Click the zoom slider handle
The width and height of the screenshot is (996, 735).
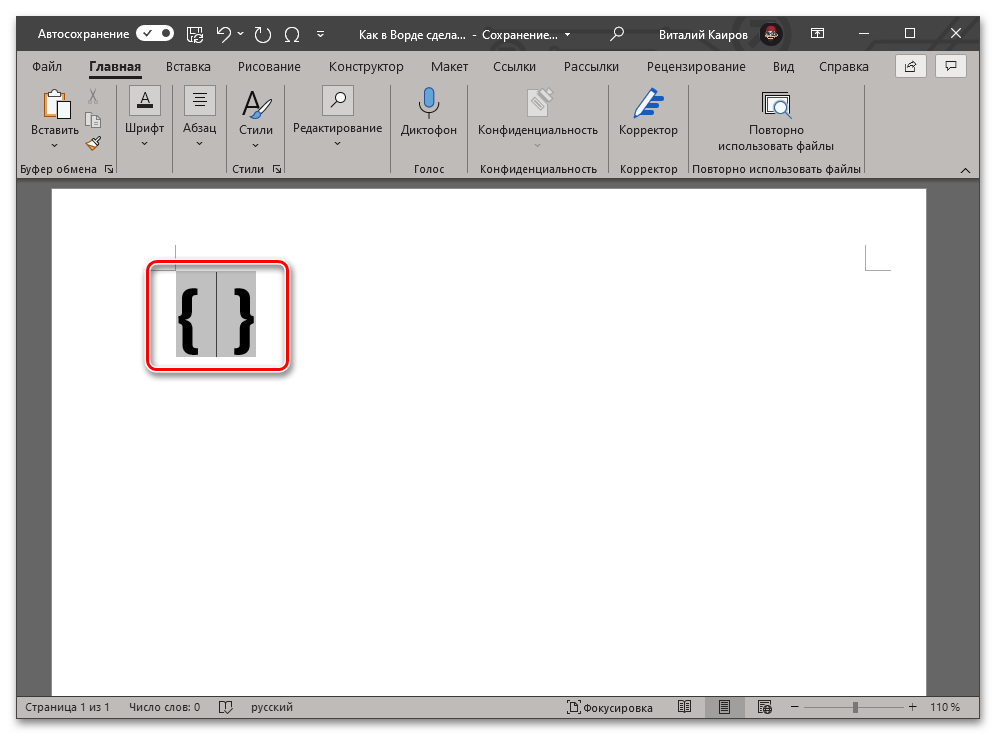click(x=855, y=707)
